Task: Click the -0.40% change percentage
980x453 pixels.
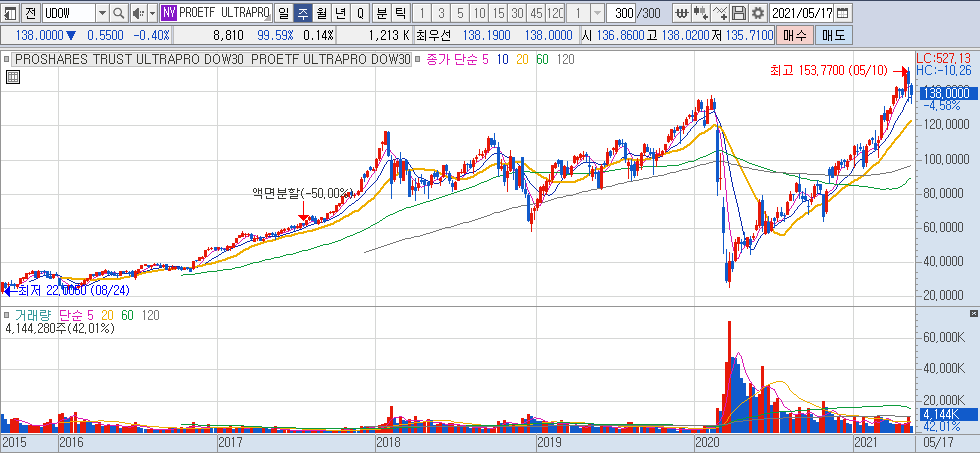Action: [x=152, y=36]
